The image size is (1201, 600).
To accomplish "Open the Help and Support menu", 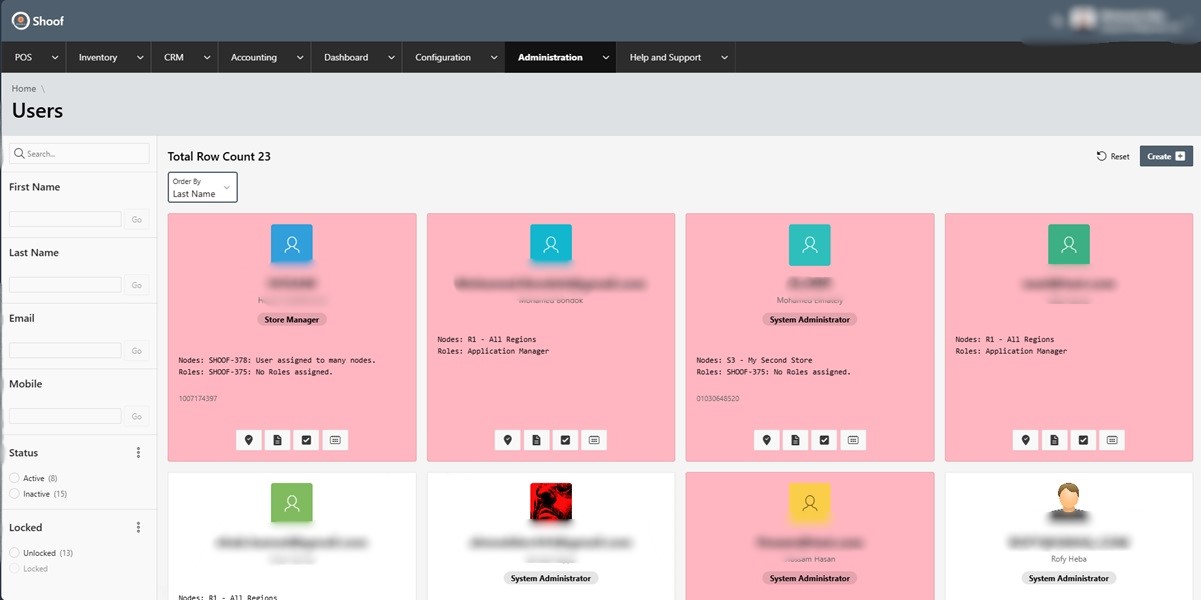I will (x=665, y=58).
